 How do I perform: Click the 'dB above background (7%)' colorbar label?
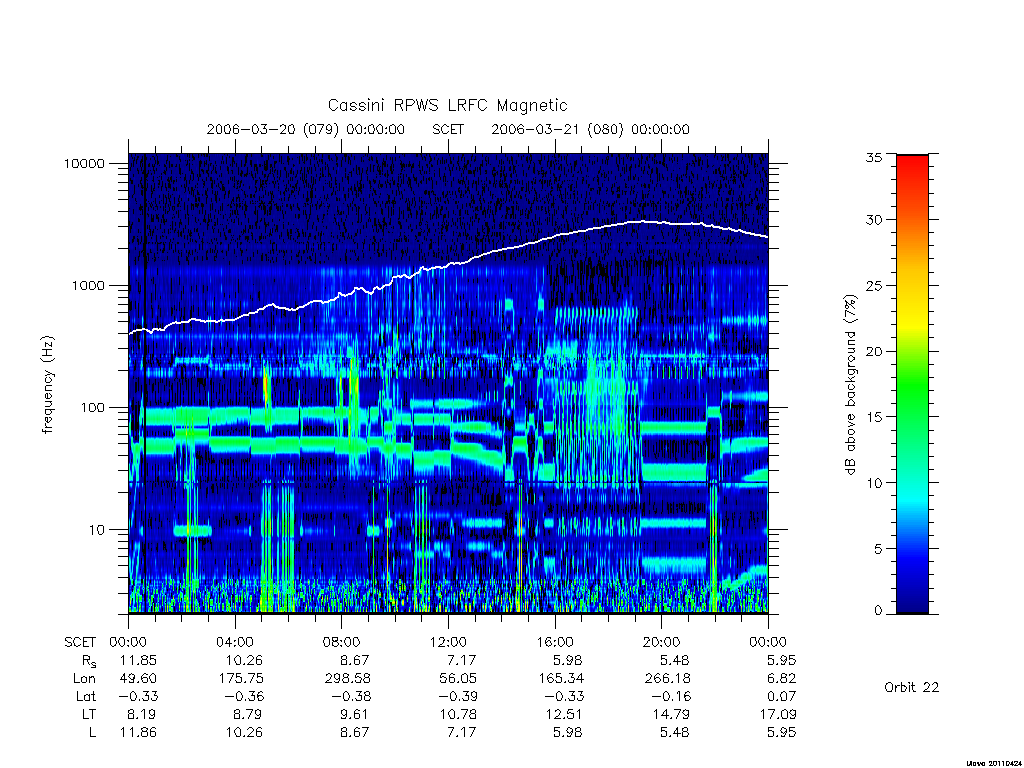pyautogui.click(x=850, y=385)
